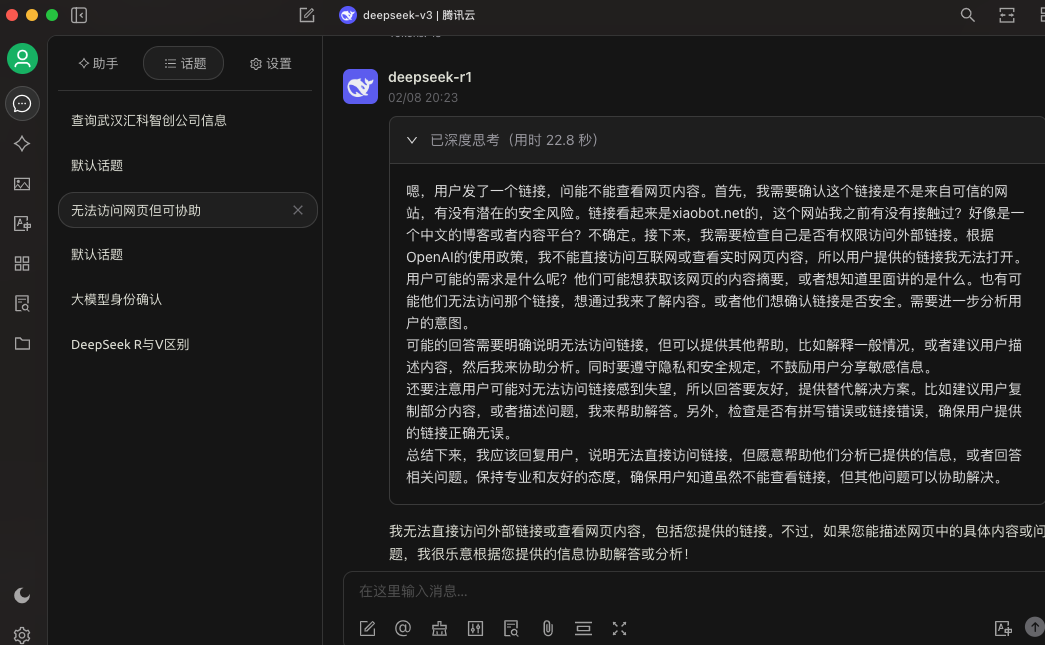This screenshot has height=645, width=1045.
Task: Clear context with horizontal lines icon
Action: coord(583,628)
